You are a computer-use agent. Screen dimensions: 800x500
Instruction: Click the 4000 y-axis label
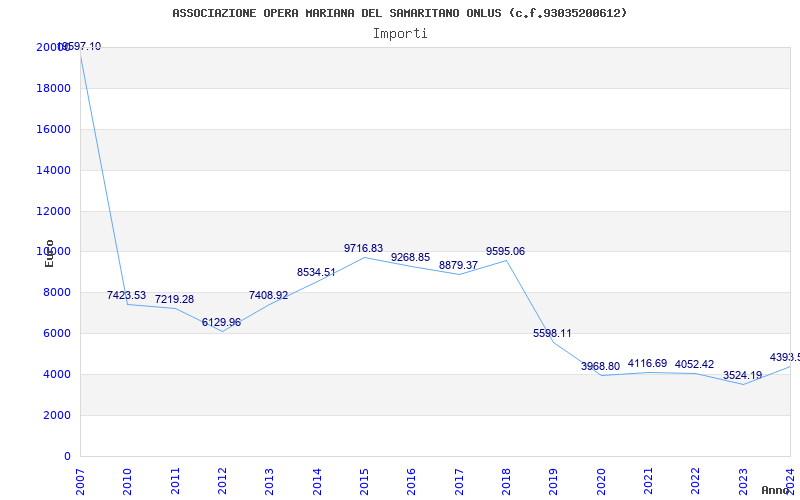[x=57, y=374]
